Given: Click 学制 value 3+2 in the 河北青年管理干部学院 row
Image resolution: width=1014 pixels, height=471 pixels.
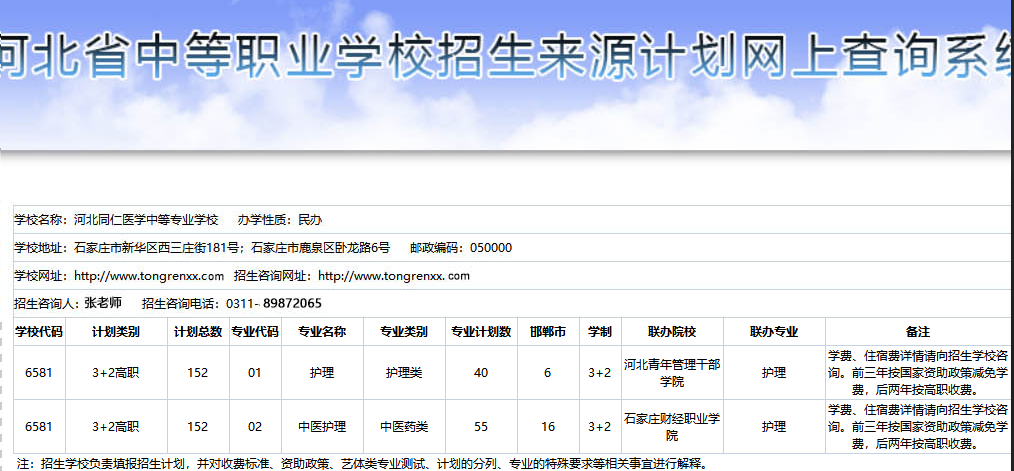Looking at the screenshot, I should (x=599, y=373).
